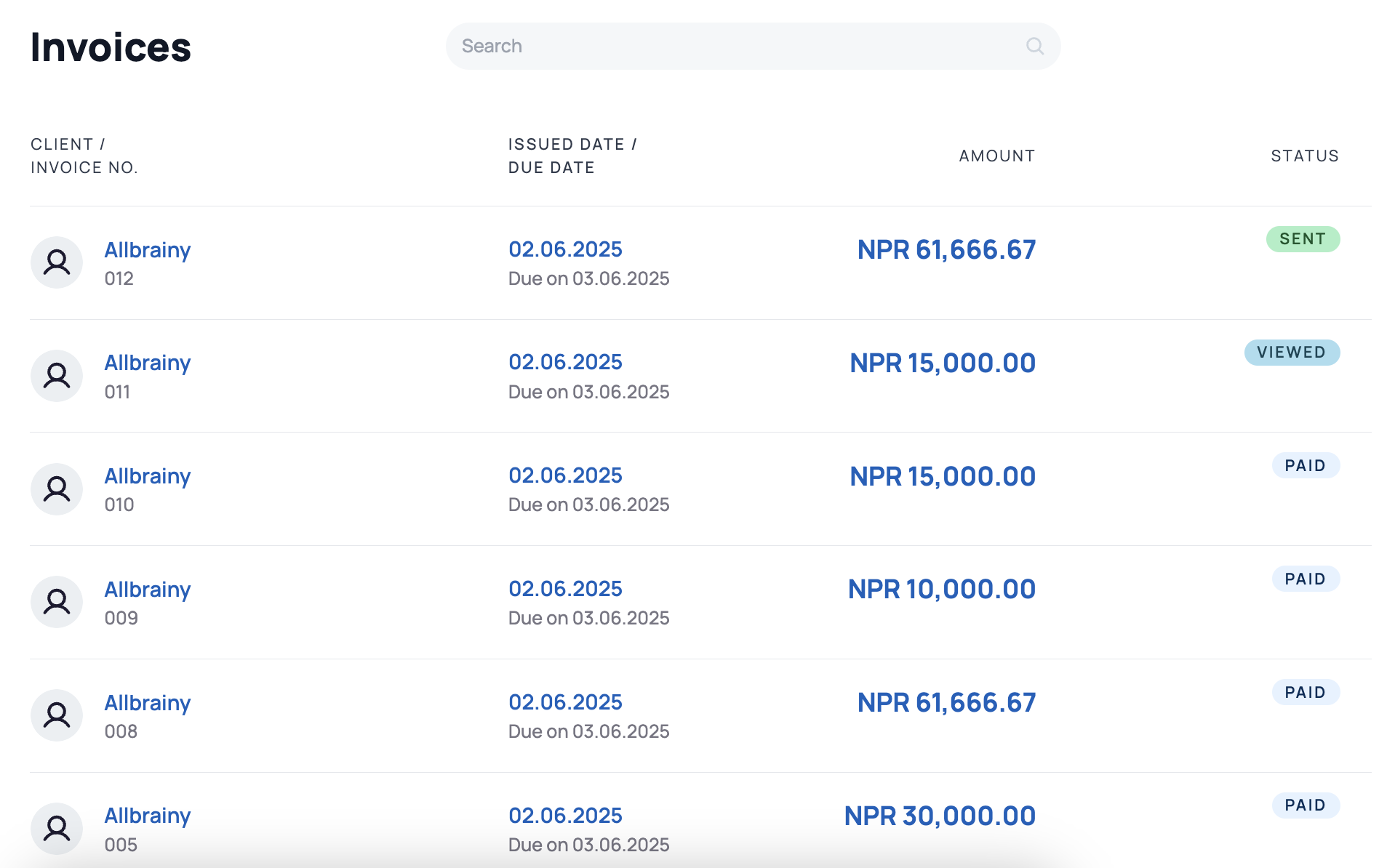This screenshot has height=868, width=1395.
Task: Click PAID badge on invoice 009
Action: pos(1306,579)
